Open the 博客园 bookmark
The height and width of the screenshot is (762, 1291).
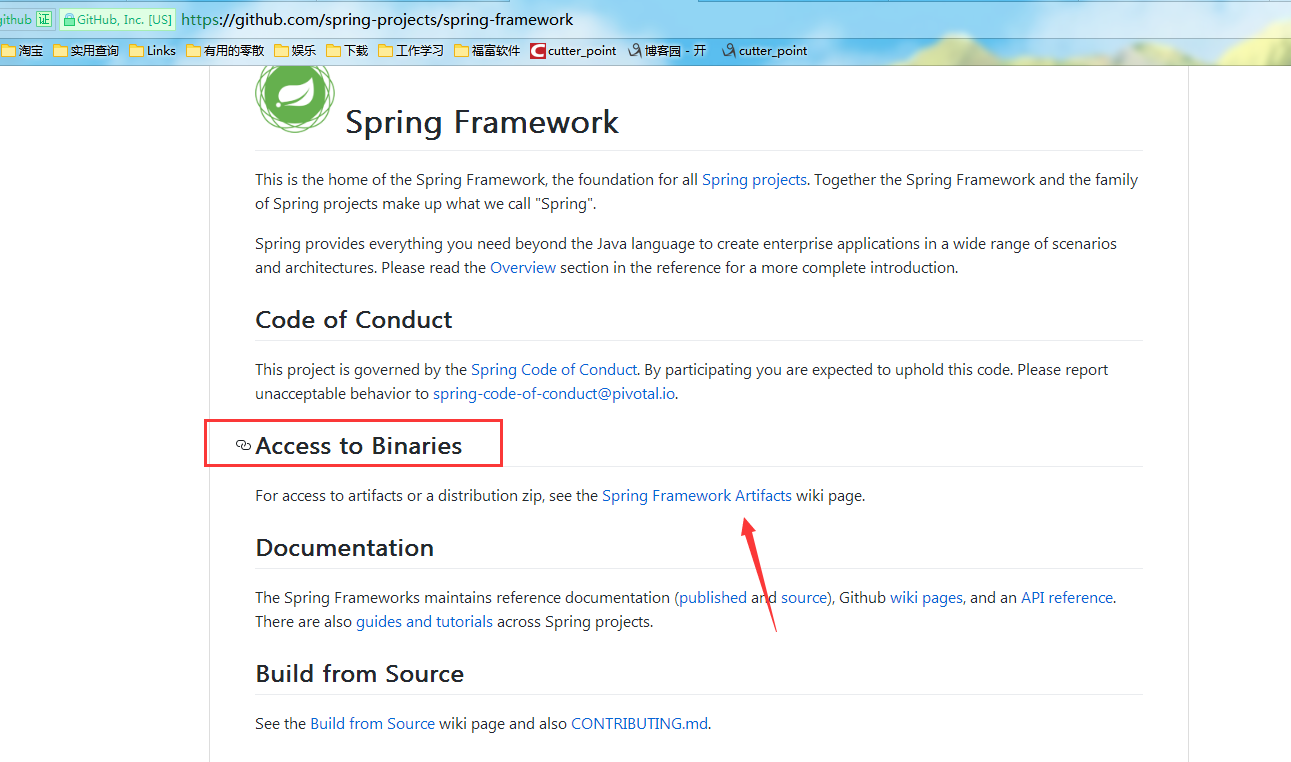tap(667, 51)
